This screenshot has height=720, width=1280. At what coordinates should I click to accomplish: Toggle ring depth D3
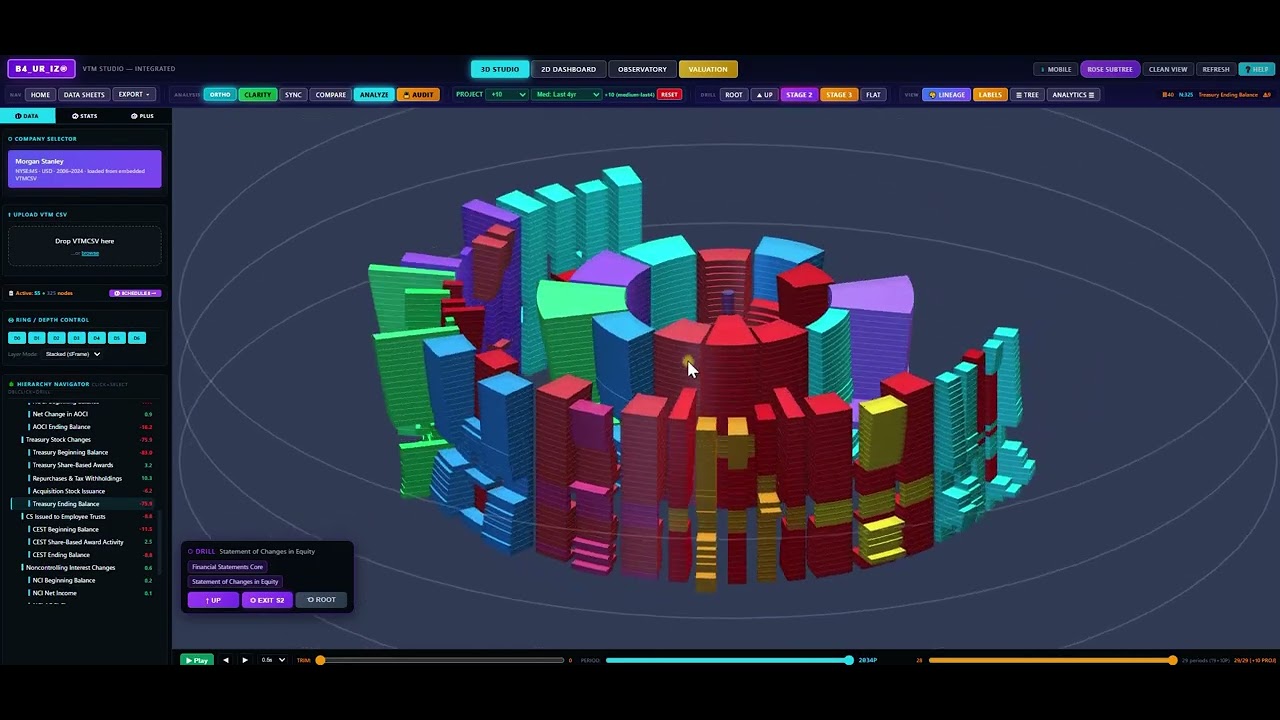[x=76, y=338]
